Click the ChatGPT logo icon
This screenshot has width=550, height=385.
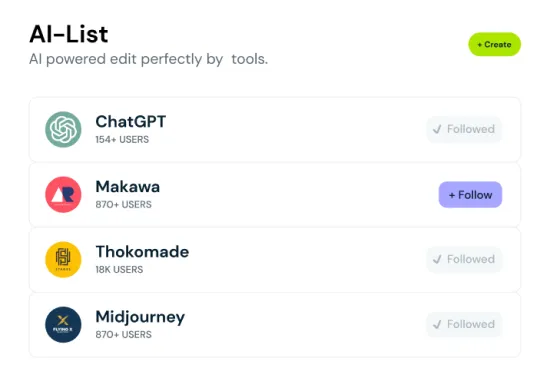(63, 129)
